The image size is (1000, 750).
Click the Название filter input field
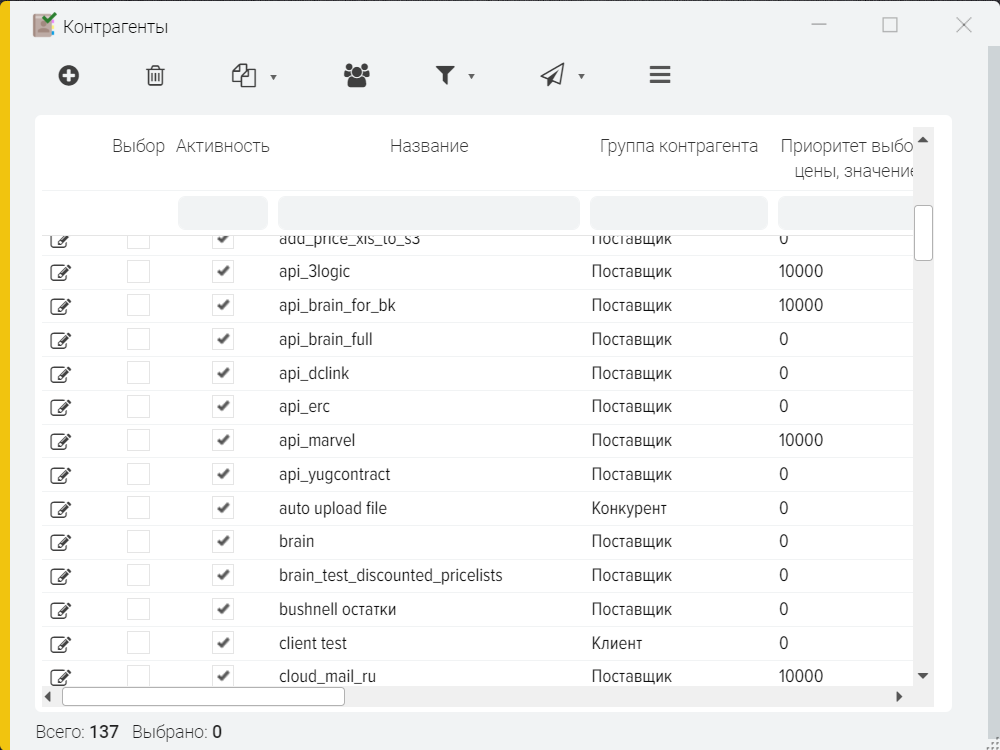428,213
